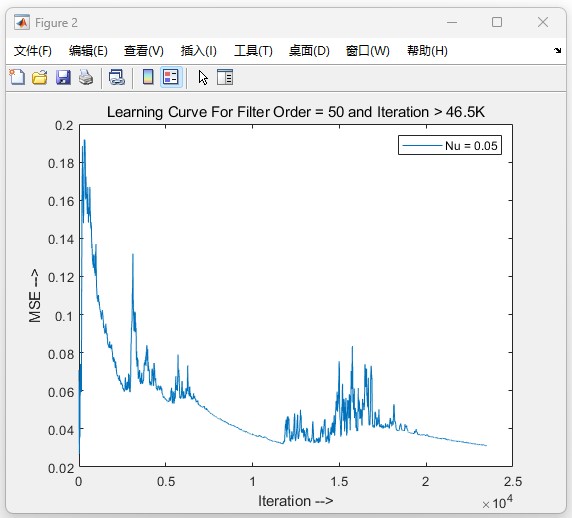572x518 pixels.
Task: Click the dock figure arrow in the menu bar
Action: [557, 50]
